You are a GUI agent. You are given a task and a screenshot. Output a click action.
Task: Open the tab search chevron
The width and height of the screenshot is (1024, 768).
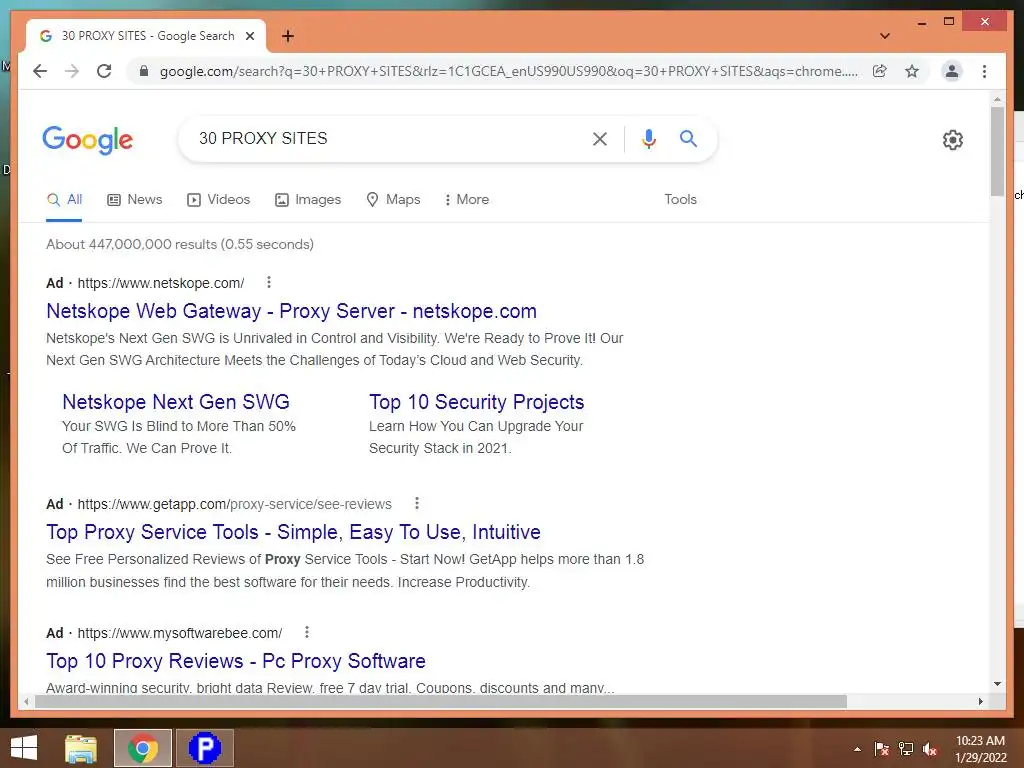885,36
